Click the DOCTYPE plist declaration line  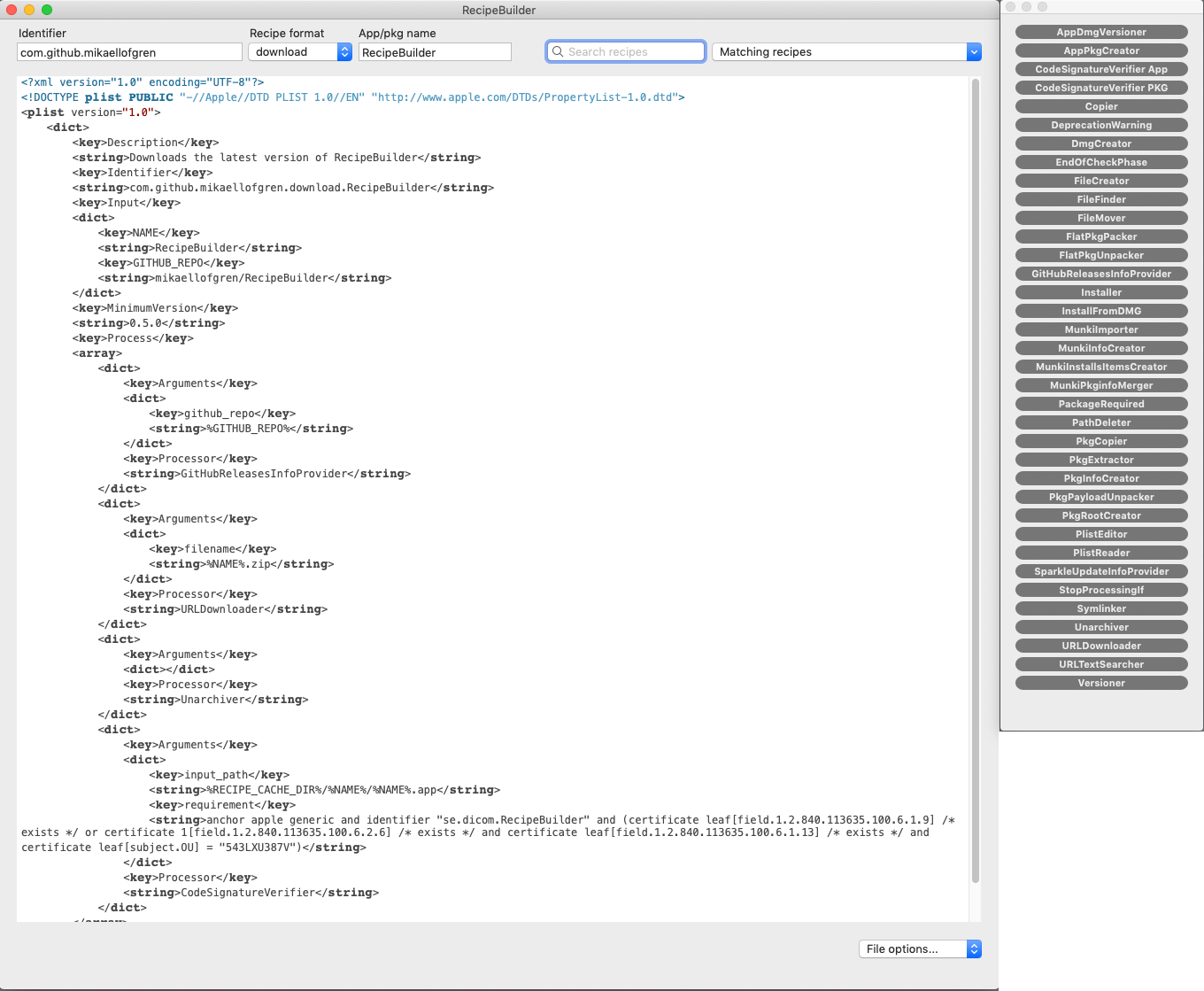pos(352,97)
